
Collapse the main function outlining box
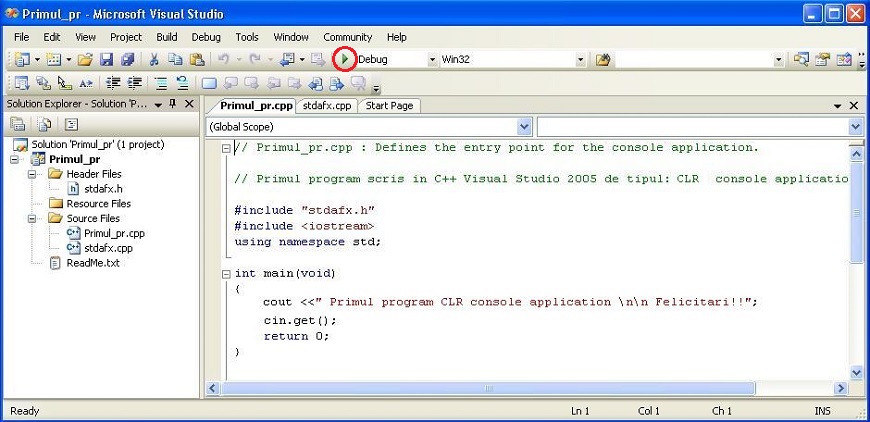(x=226, y=273)
